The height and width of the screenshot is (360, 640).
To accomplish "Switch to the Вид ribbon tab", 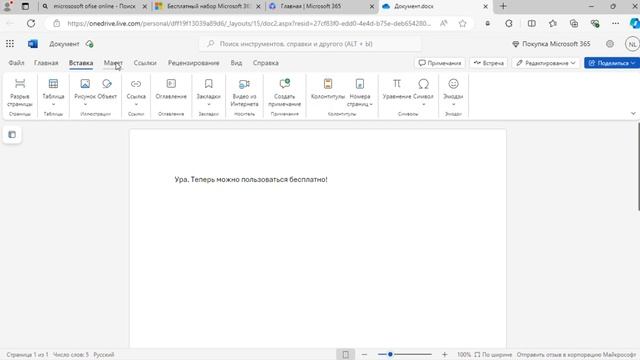I will (236, 63).
